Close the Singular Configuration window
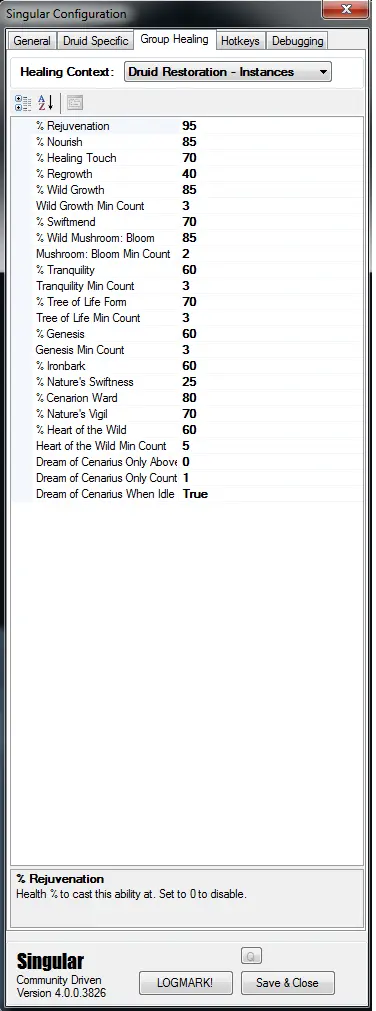The height and width of the screenshot is (1011, 376). click(x=346, y=9)
